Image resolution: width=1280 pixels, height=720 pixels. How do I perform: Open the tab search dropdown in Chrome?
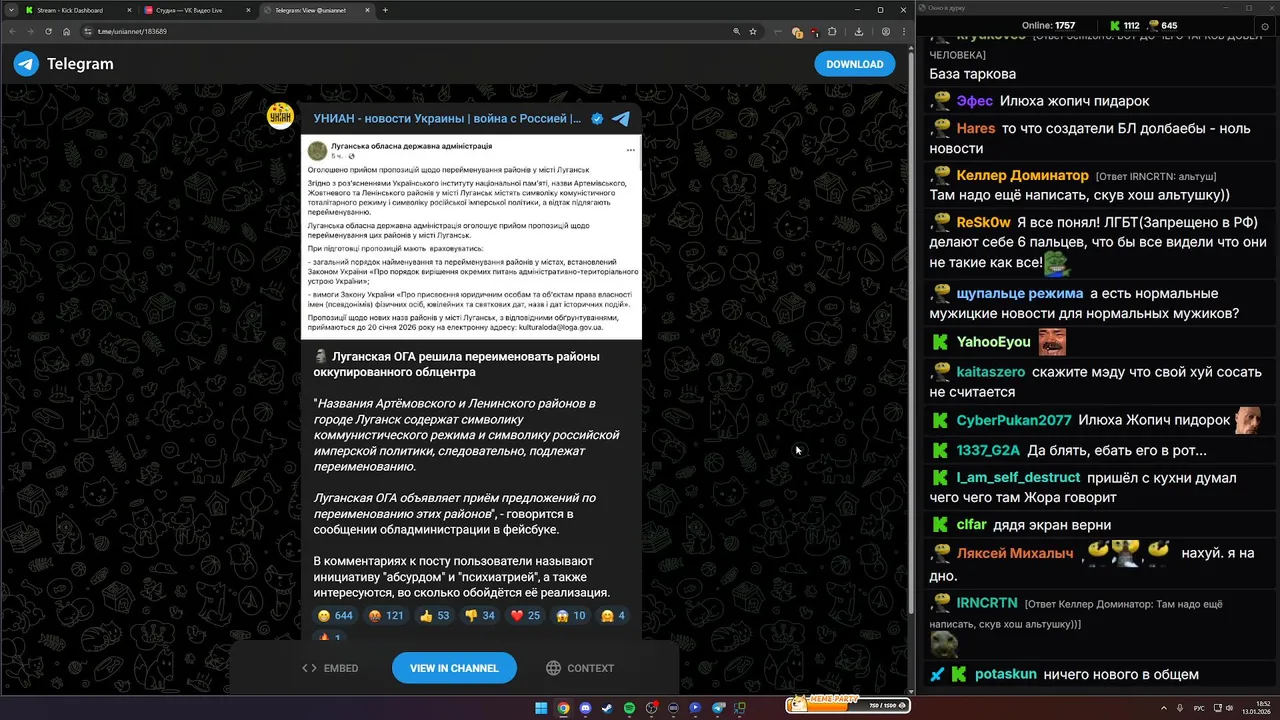(11, 10)
